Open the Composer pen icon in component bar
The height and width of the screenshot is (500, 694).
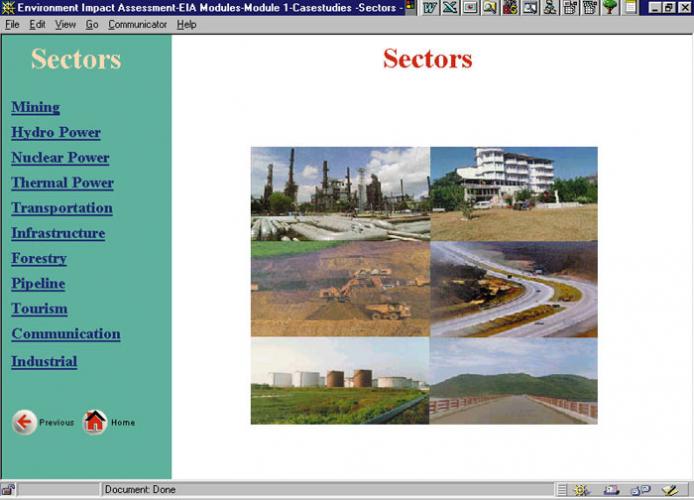670,490
